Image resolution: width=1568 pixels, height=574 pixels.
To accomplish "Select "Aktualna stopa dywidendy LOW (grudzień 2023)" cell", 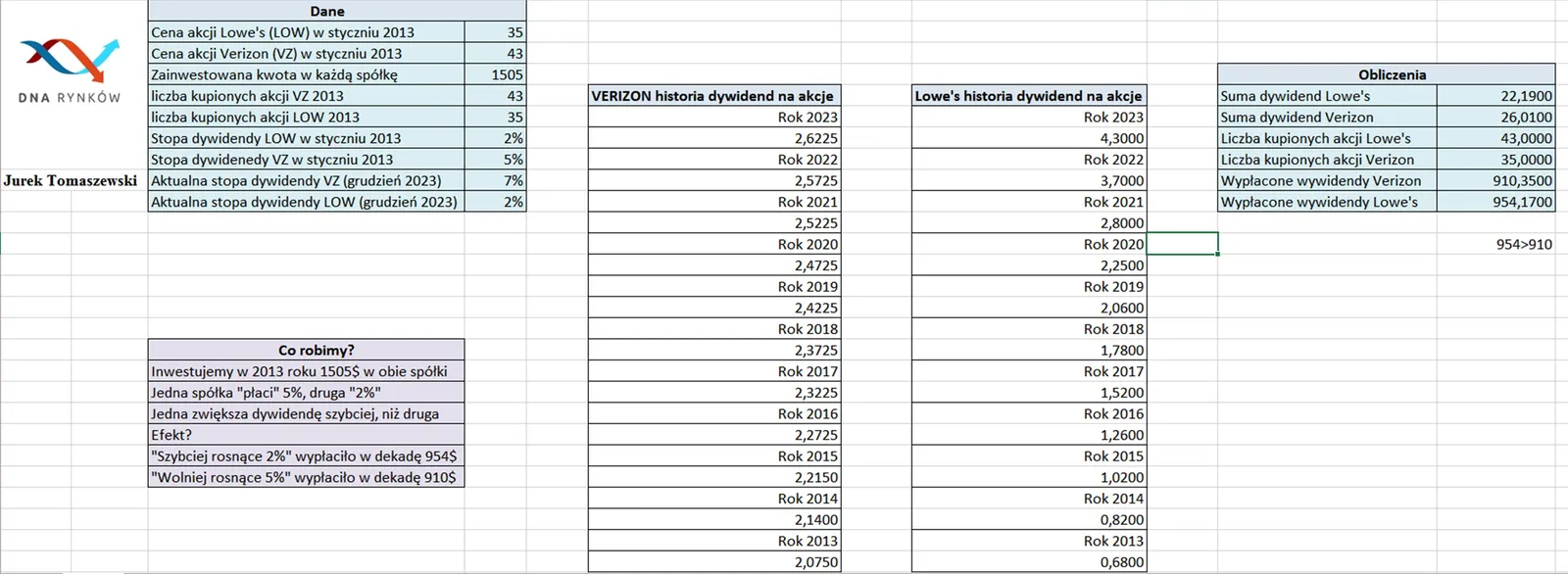I will pyautogui.click(x=307, y=202).
